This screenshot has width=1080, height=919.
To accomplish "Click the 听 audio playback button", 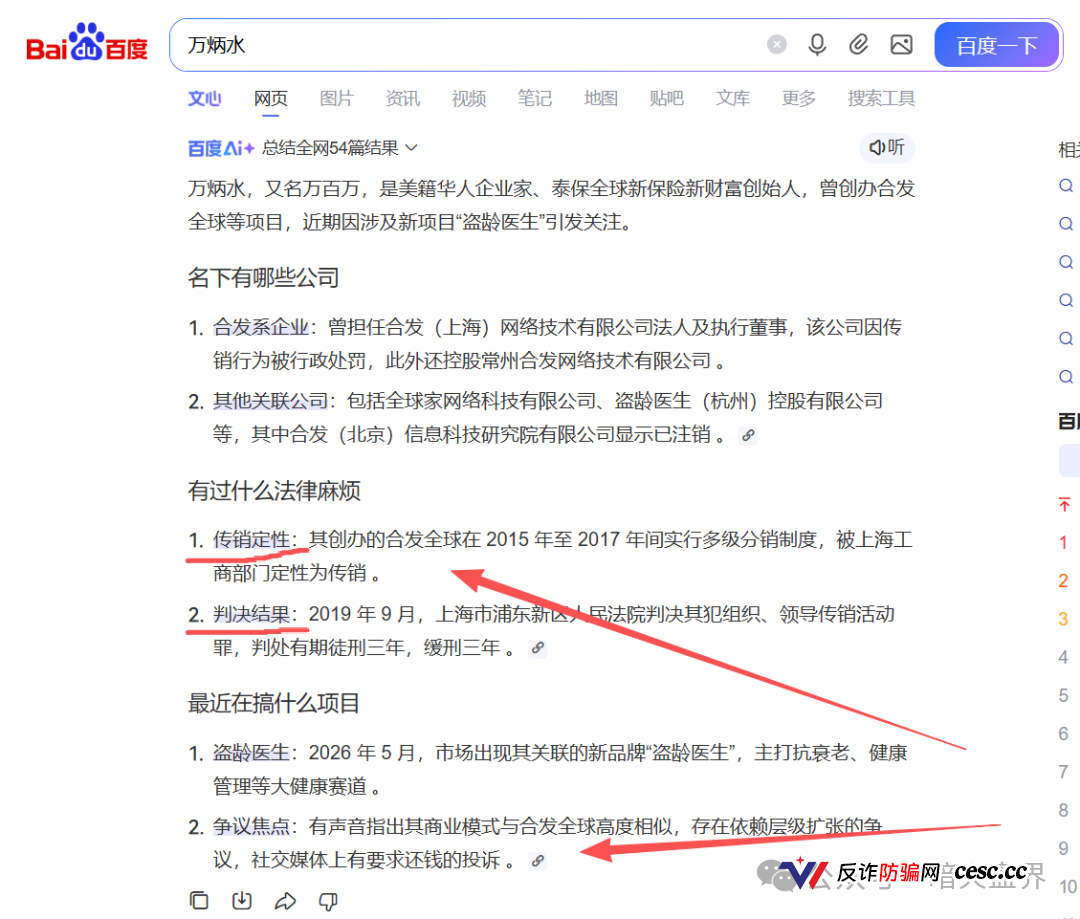I will coord(886,147).
